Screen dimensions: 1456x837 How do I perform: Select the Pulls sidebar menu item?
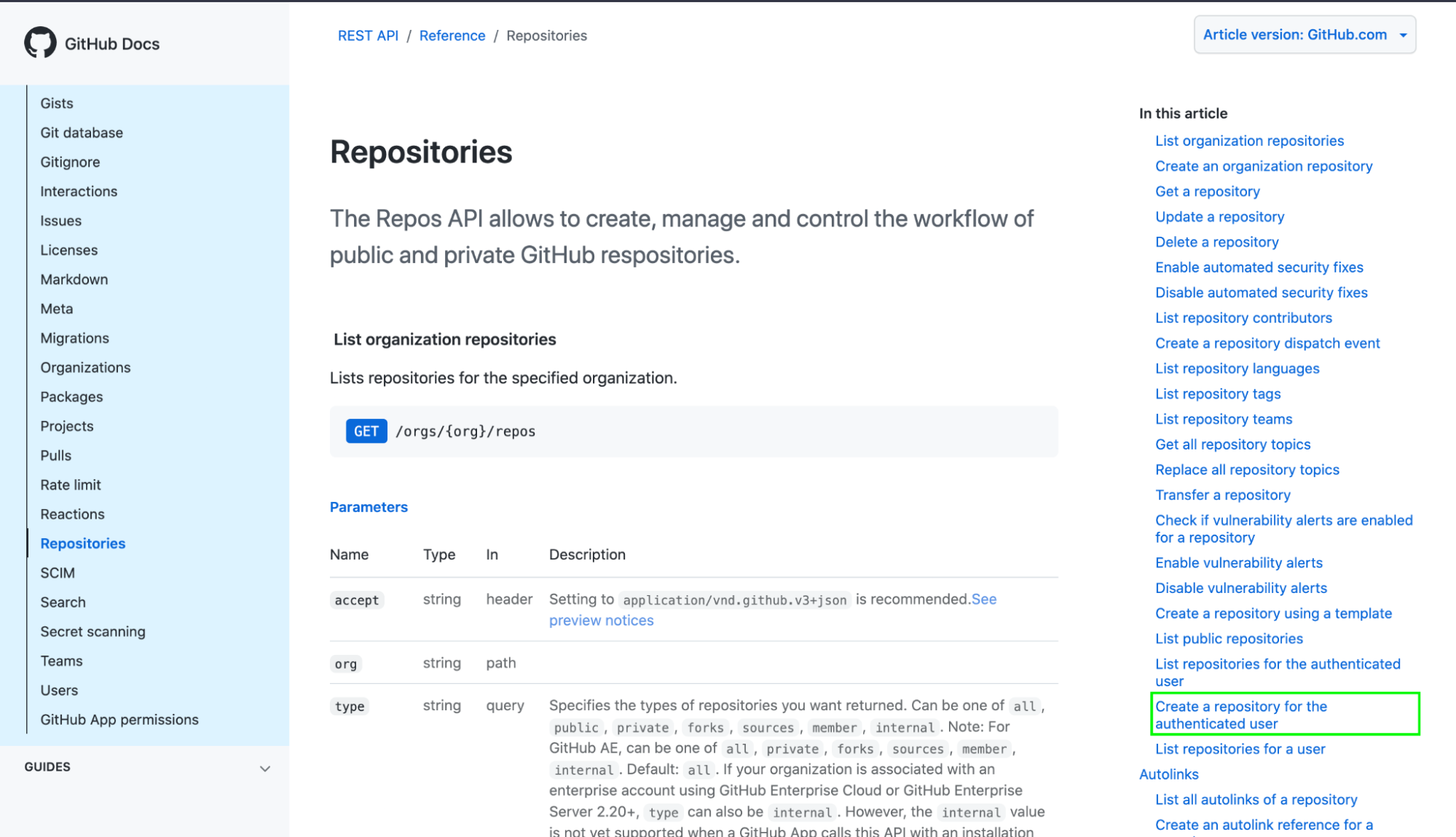click(x=55, y=455)
